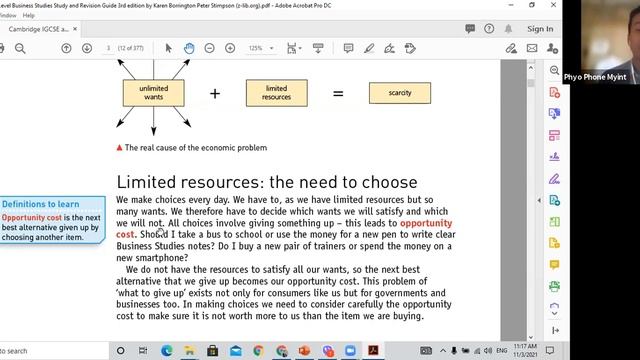640x360 pixels.
Task: Open the Window menu
Action: [8, 16]
